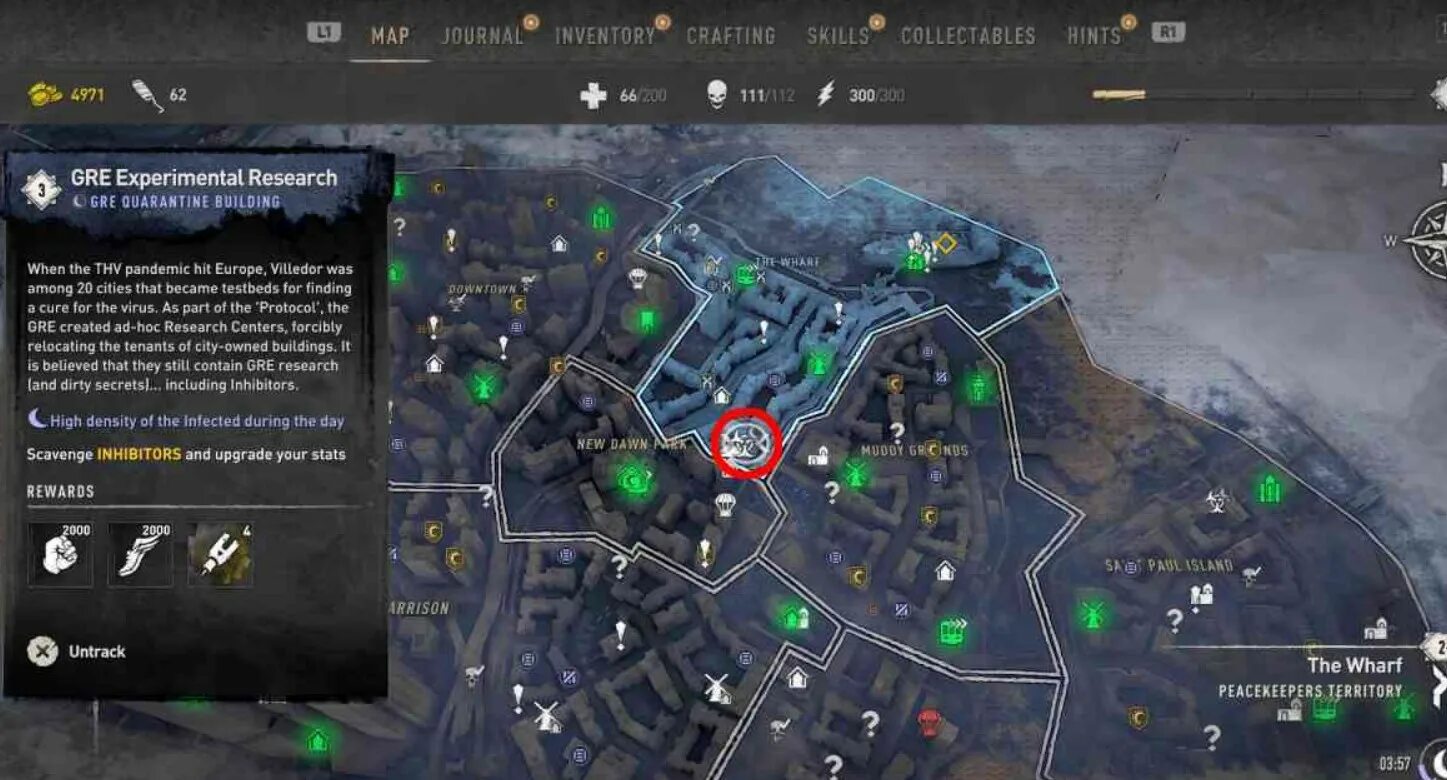Click the inhibitor reward icon
This screenshot has width=1447, height=780.
[x=220, y=554]
